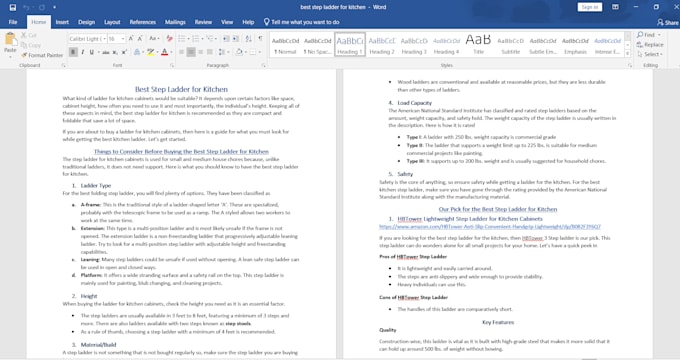Increase font size with Grow Font
This screenshot has height=360, width=680.
pos(131,39)
